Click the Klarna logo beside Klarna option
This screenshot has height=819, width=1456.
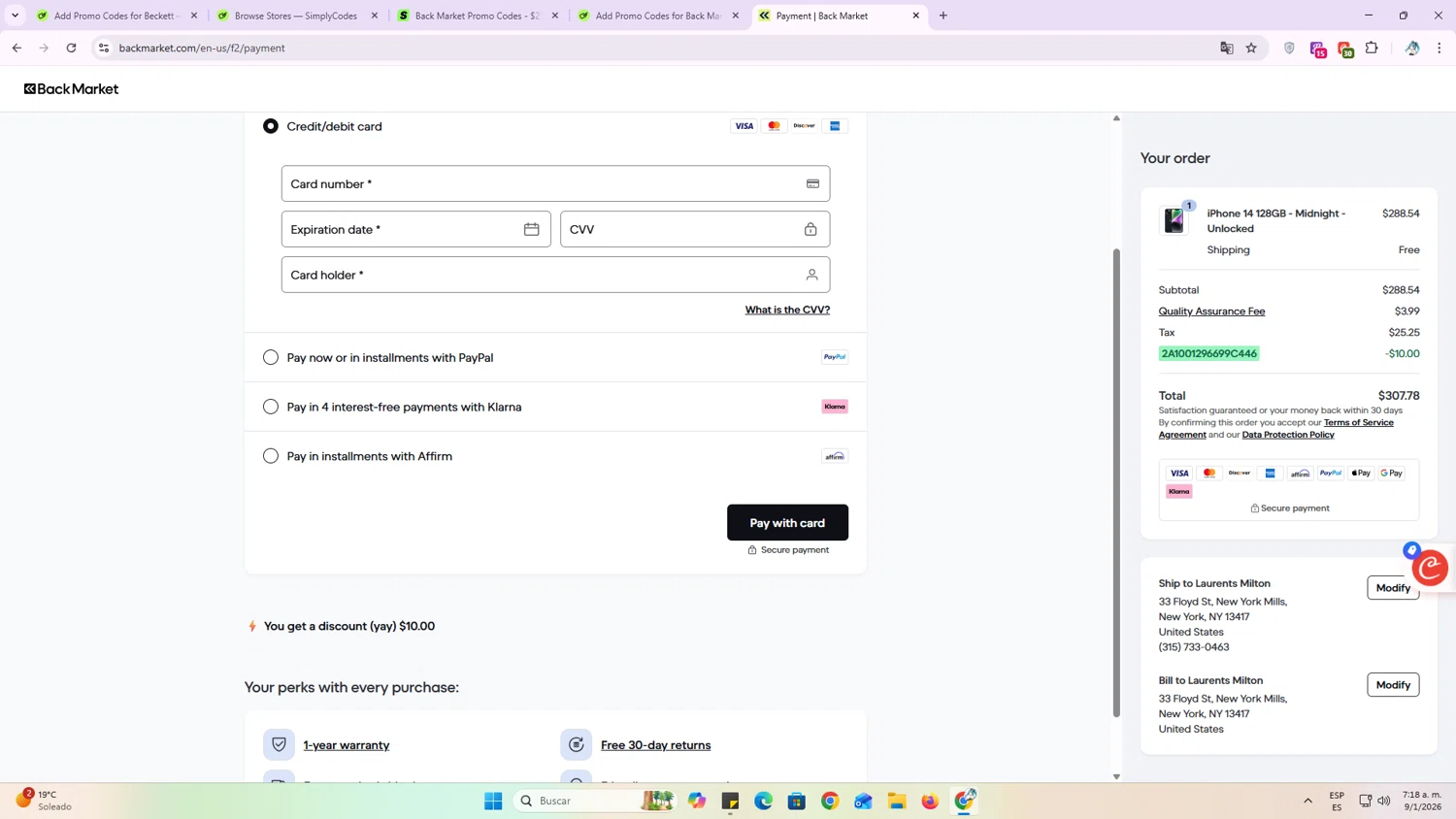(x=835, y=407)
